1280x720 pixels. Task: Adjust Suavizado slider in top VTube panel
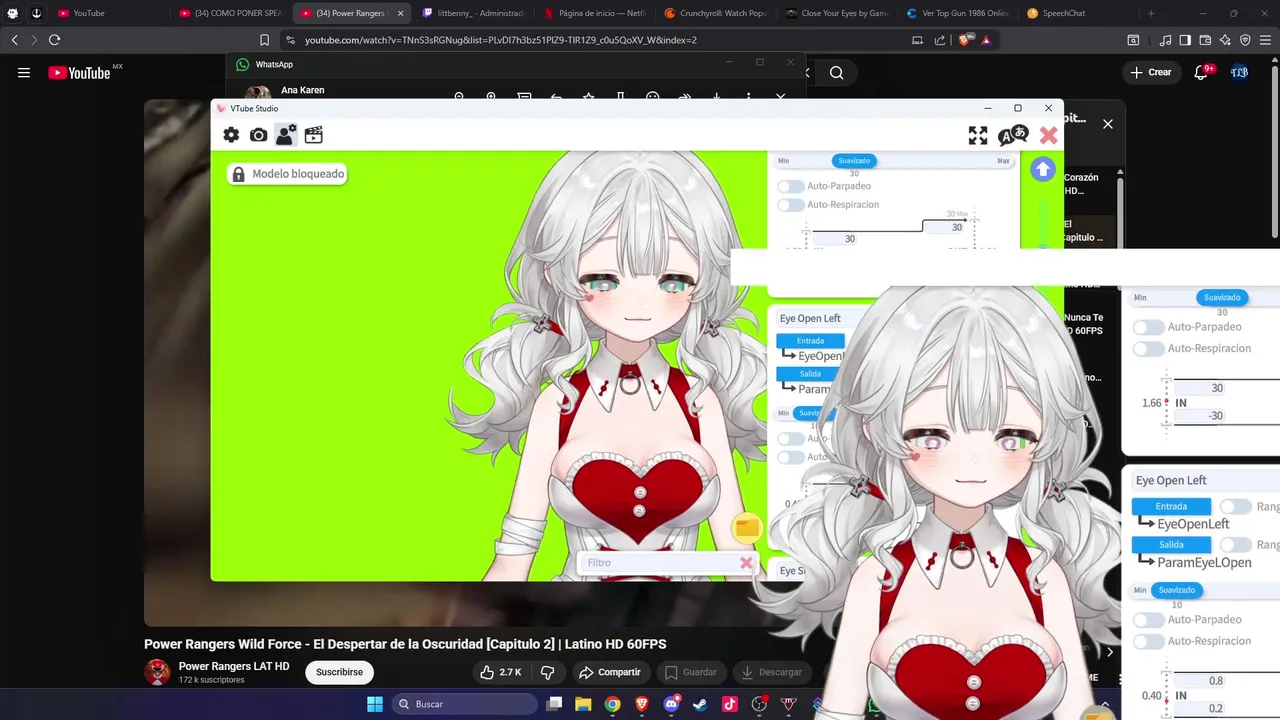click(854, 161)
